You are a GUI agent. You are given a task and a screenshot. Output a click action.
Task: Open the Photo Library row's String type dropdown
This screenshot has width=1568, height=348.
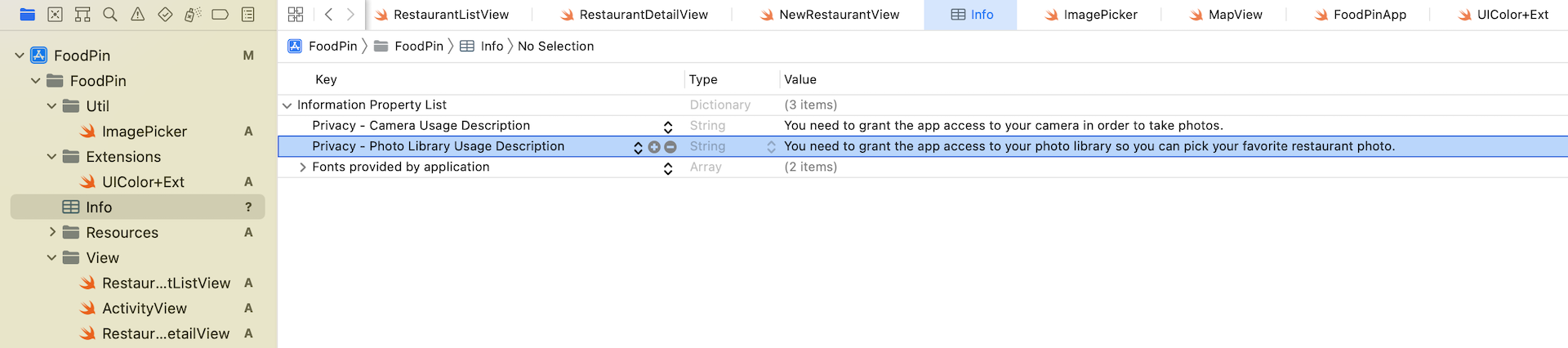771,147
